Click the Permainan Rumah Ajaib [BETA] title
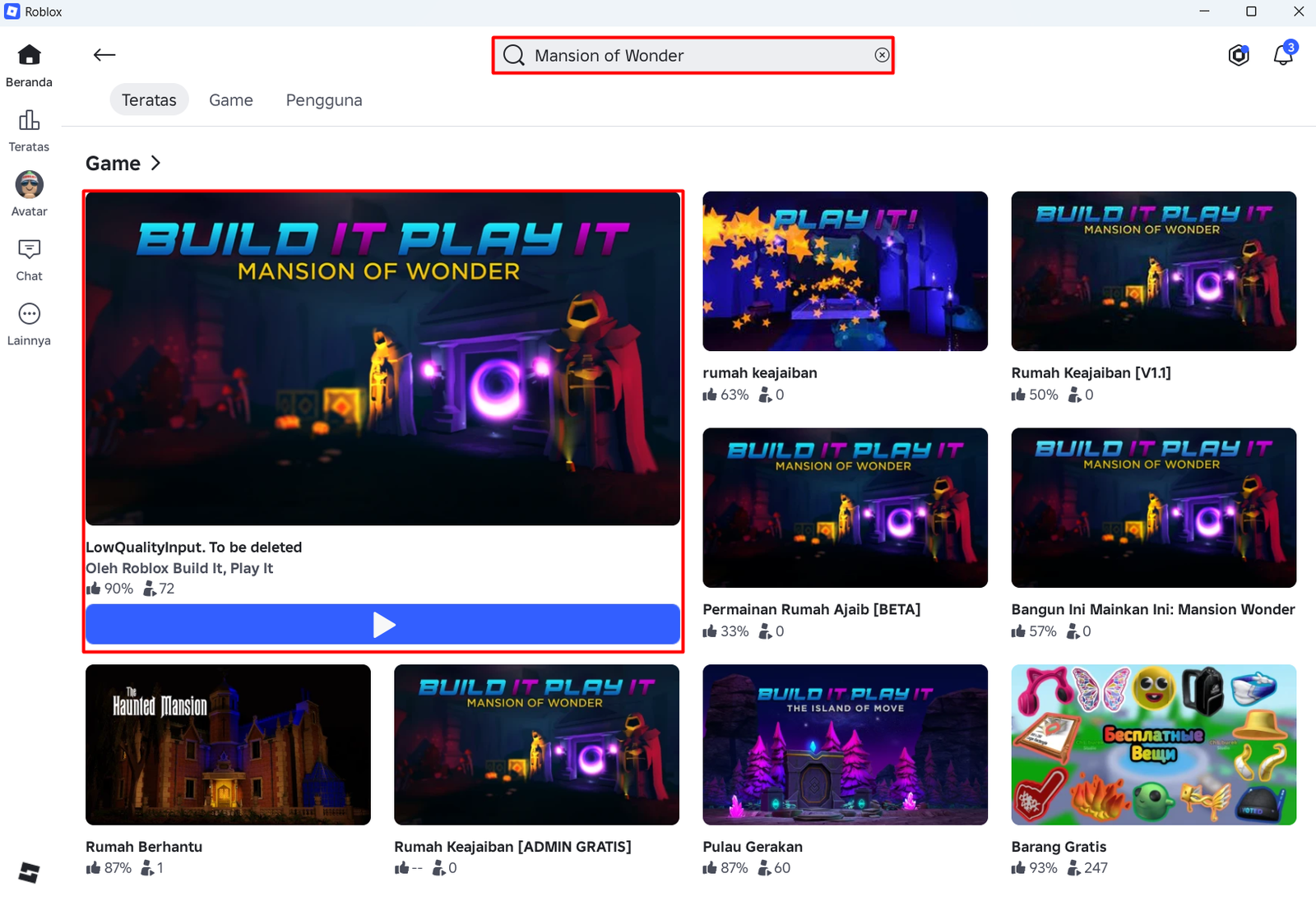The width and height of the screenshot is (1316, 901). click(x=812, y=610)
